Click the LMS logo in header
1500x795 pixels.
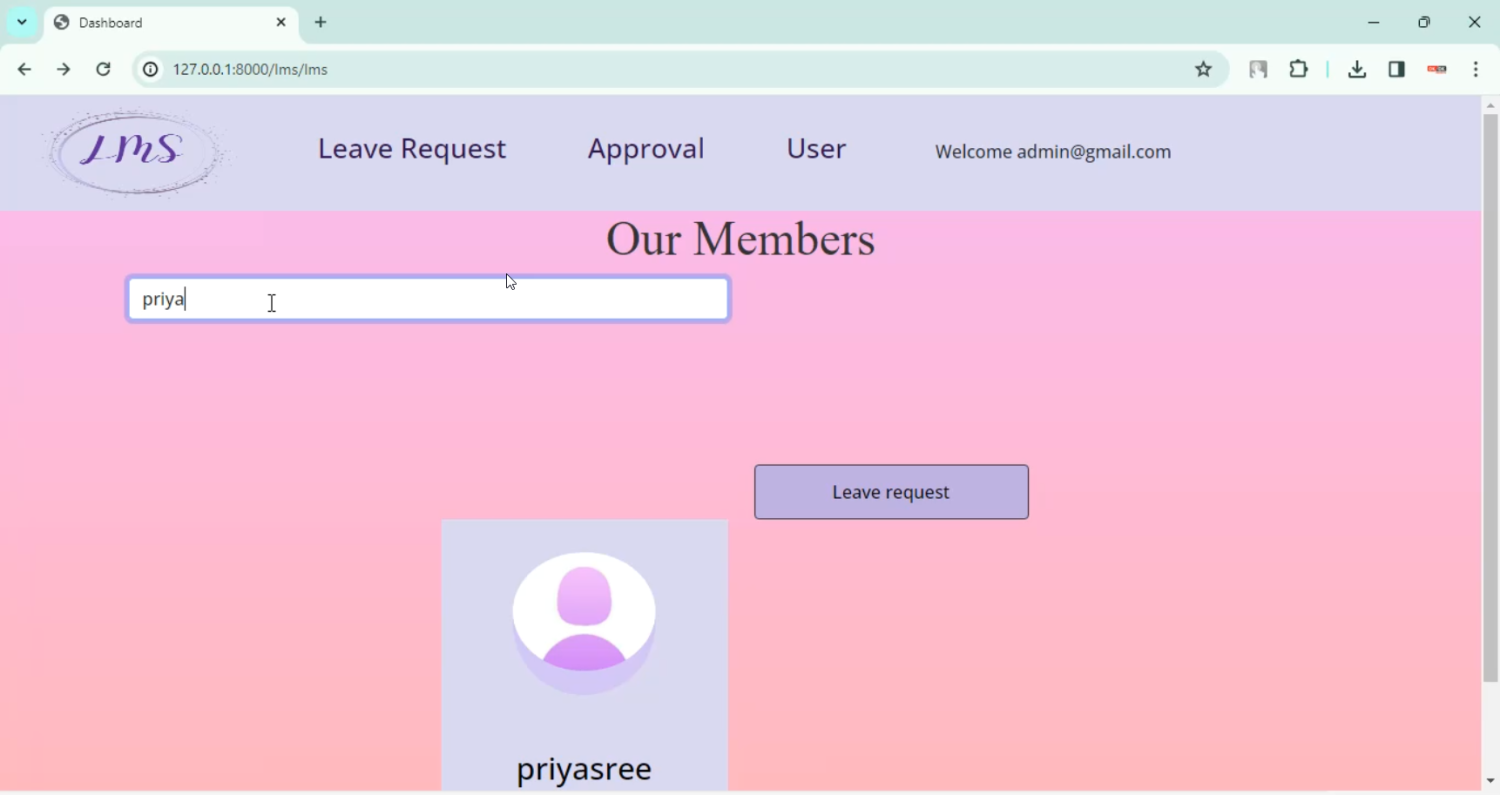click(135, 152)
